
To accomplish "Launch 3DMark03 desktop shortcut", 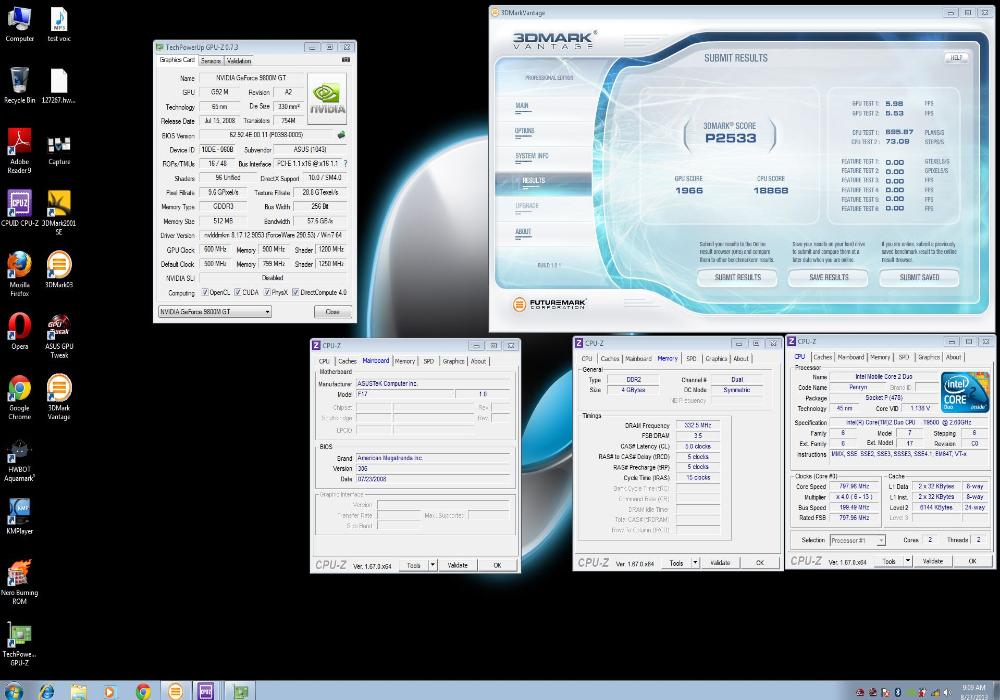I will pos(59,270).
